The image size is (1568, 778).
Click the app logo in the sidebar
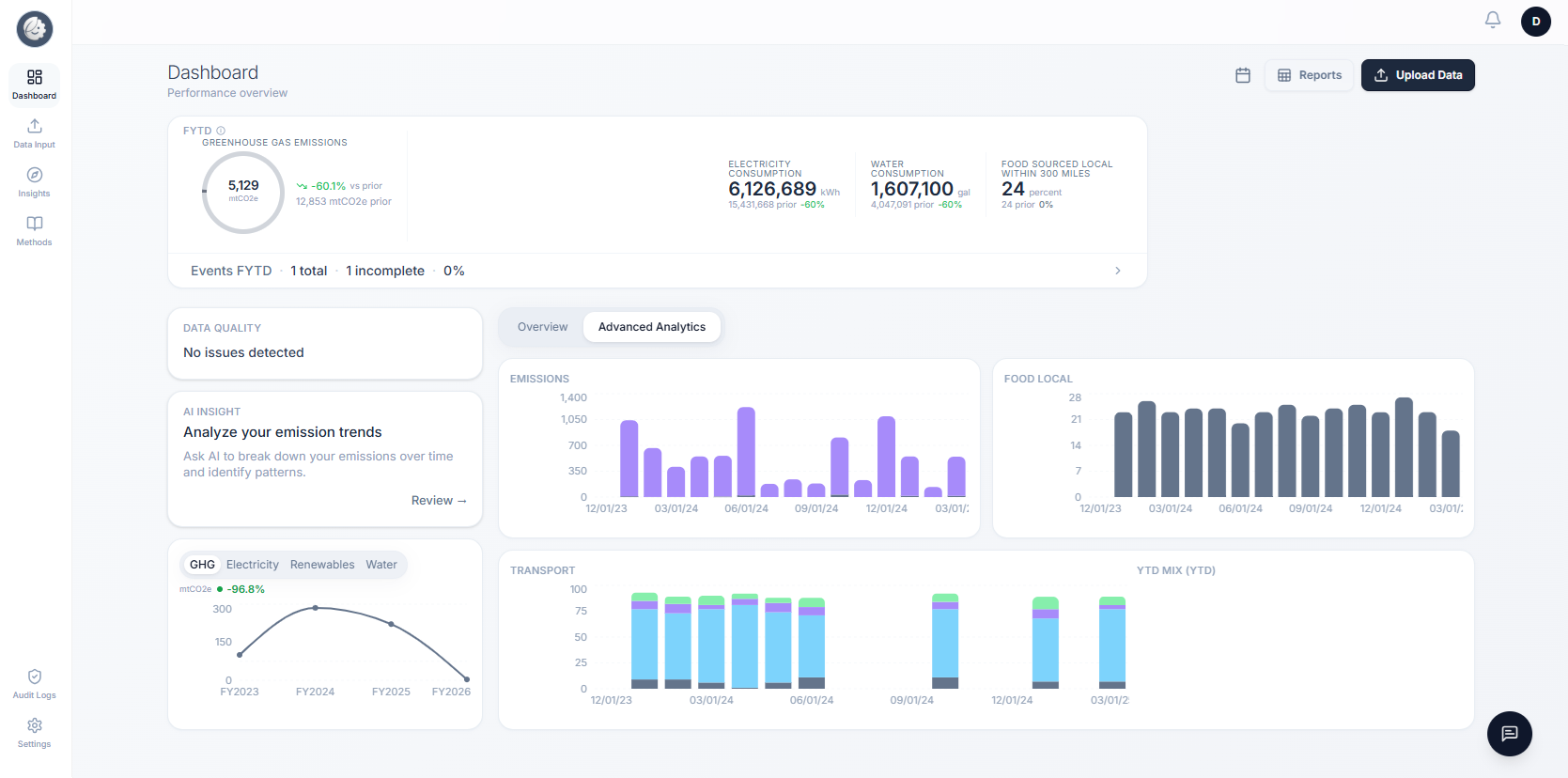coord(35,29)
